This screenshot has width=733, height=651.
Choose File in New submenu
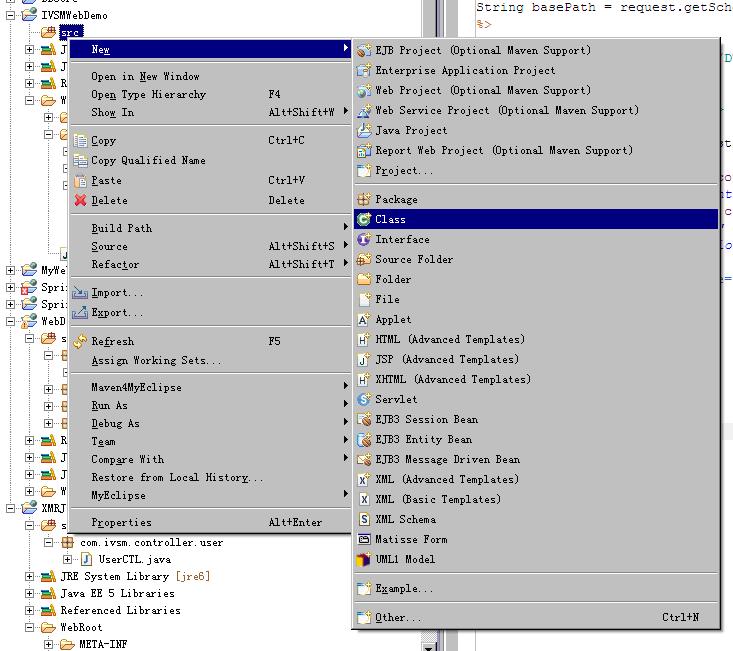point(536,300)
